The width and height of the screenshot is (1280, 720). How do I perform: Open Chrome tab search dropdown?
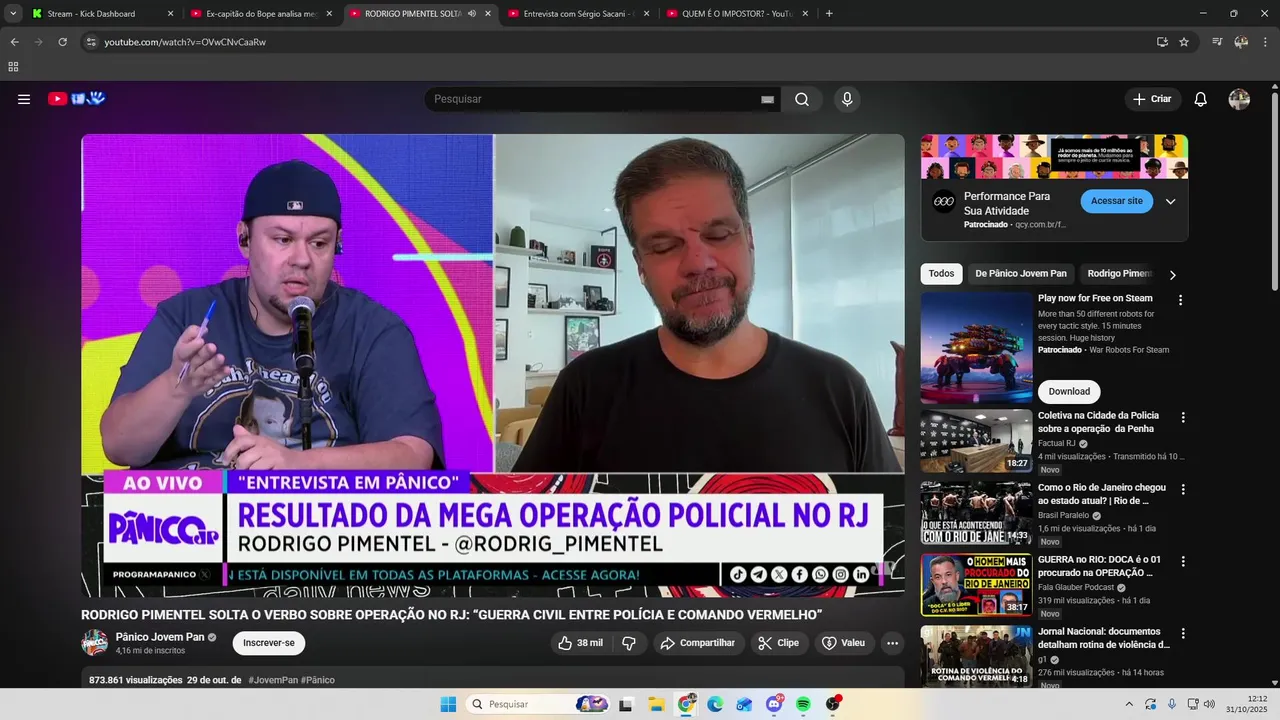coord(13,14)
